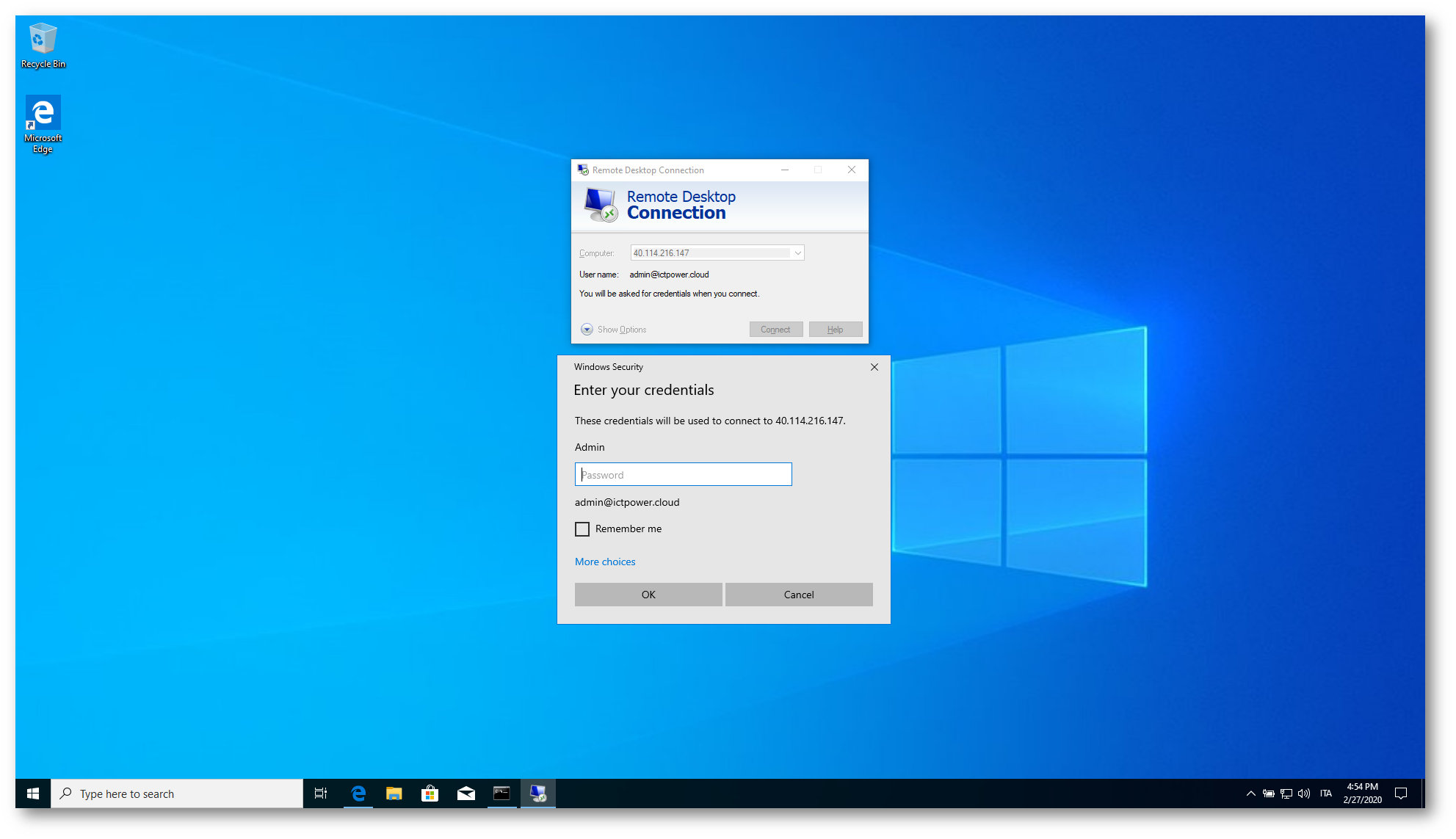Enable the Remember me checkbox

582,529
